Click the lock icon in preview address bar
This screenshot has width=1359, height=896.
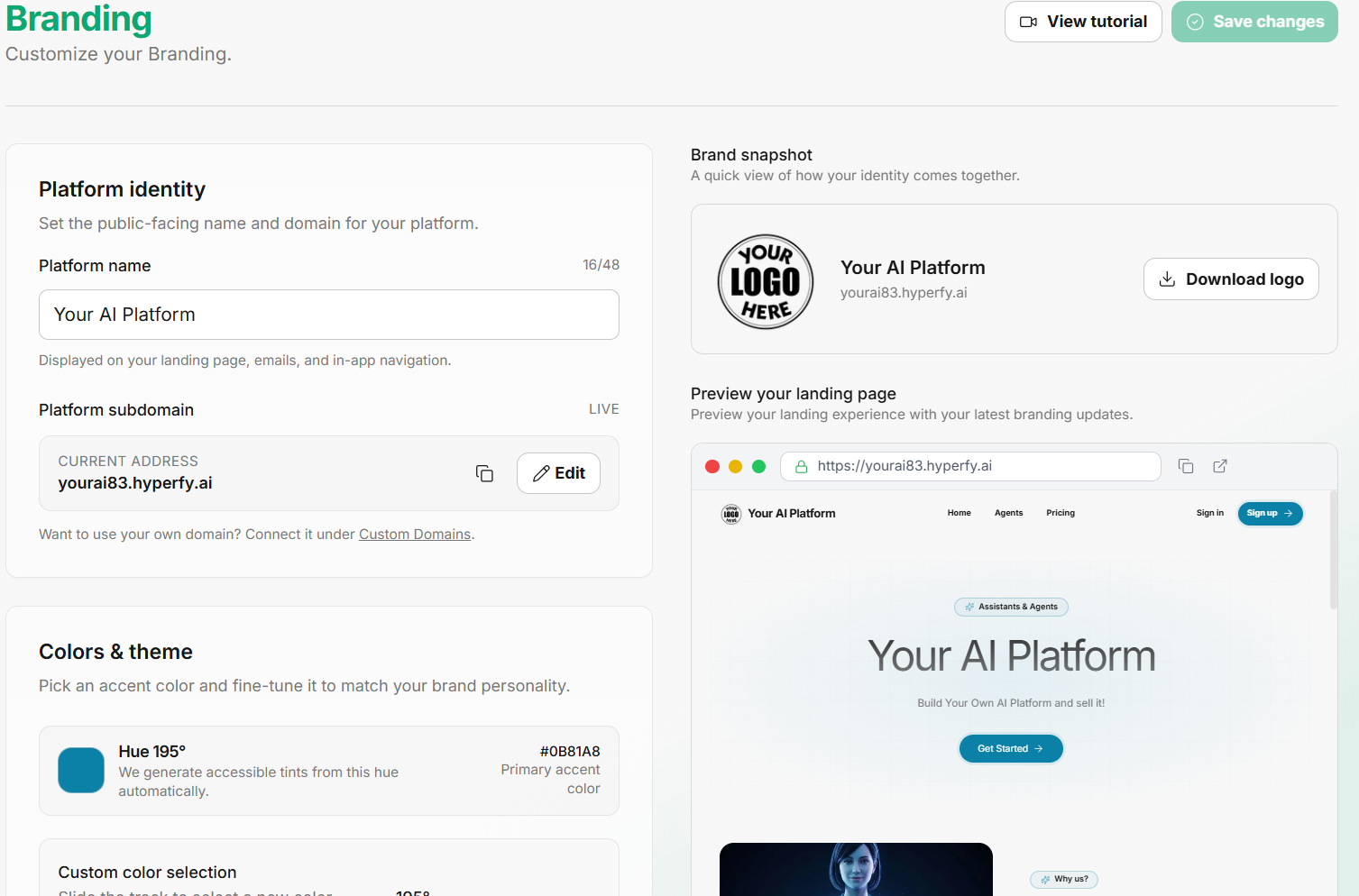click(x=801, y=466)
